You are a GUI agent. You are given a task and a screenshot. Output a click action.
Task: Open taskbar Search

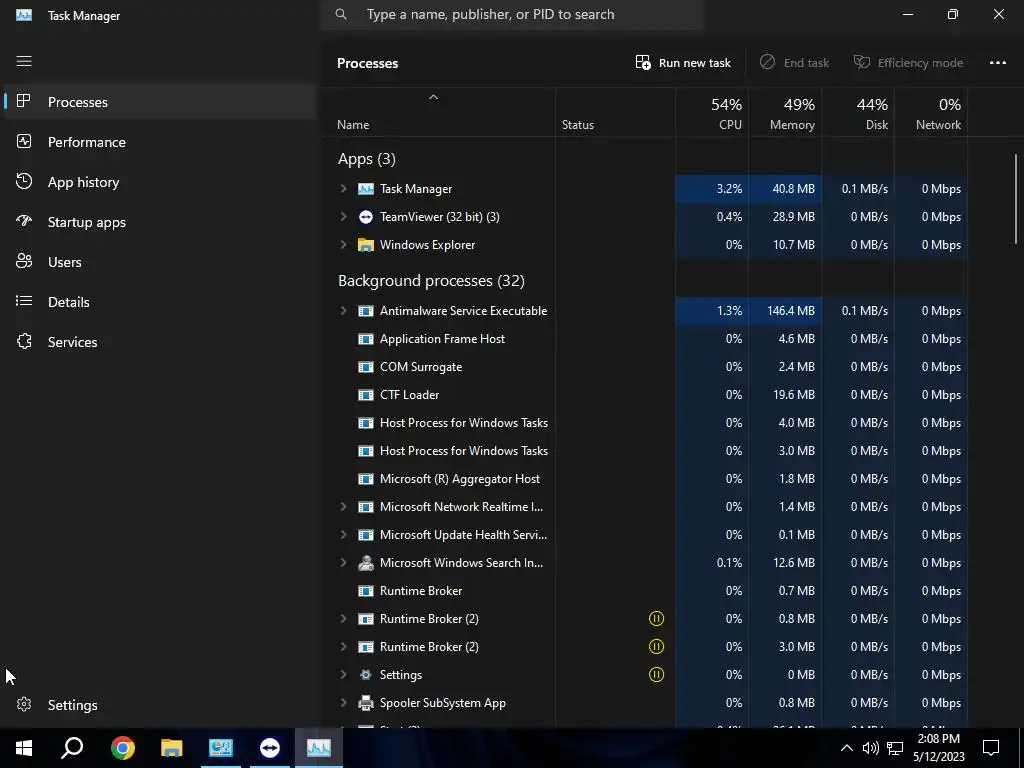coord(72,748)
